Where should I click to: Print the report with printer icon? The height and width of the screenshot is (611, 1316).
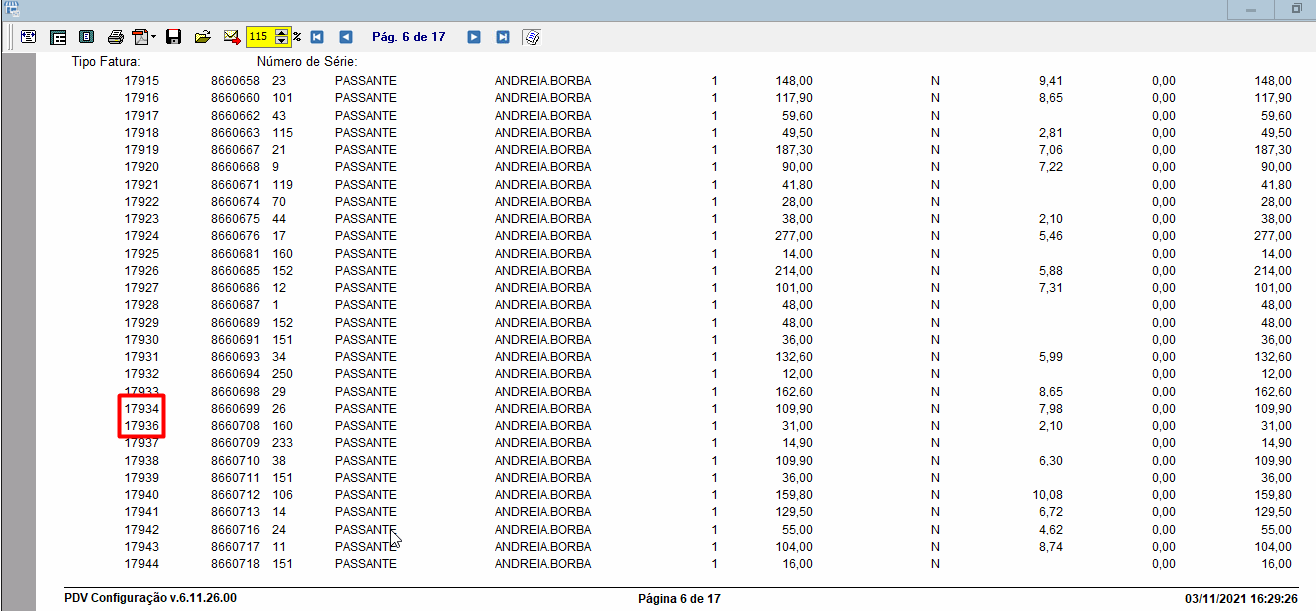point(115,37)
